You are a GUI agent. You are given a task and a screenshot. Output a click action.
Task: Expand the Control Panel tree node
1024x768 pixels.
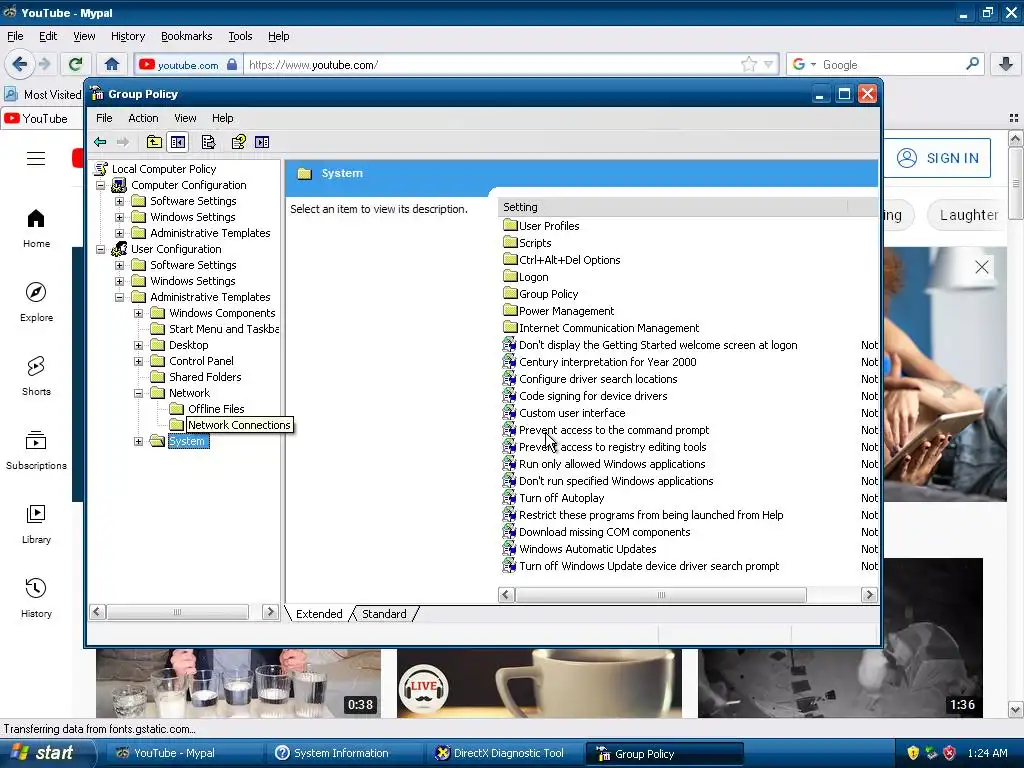click(x=138, y=361)
